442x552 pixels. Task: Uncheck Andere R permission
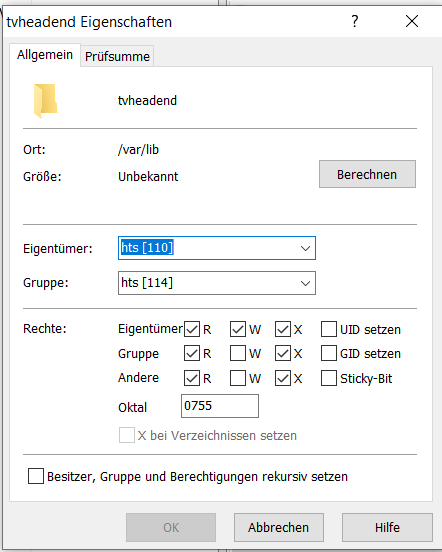coord(192,378)
